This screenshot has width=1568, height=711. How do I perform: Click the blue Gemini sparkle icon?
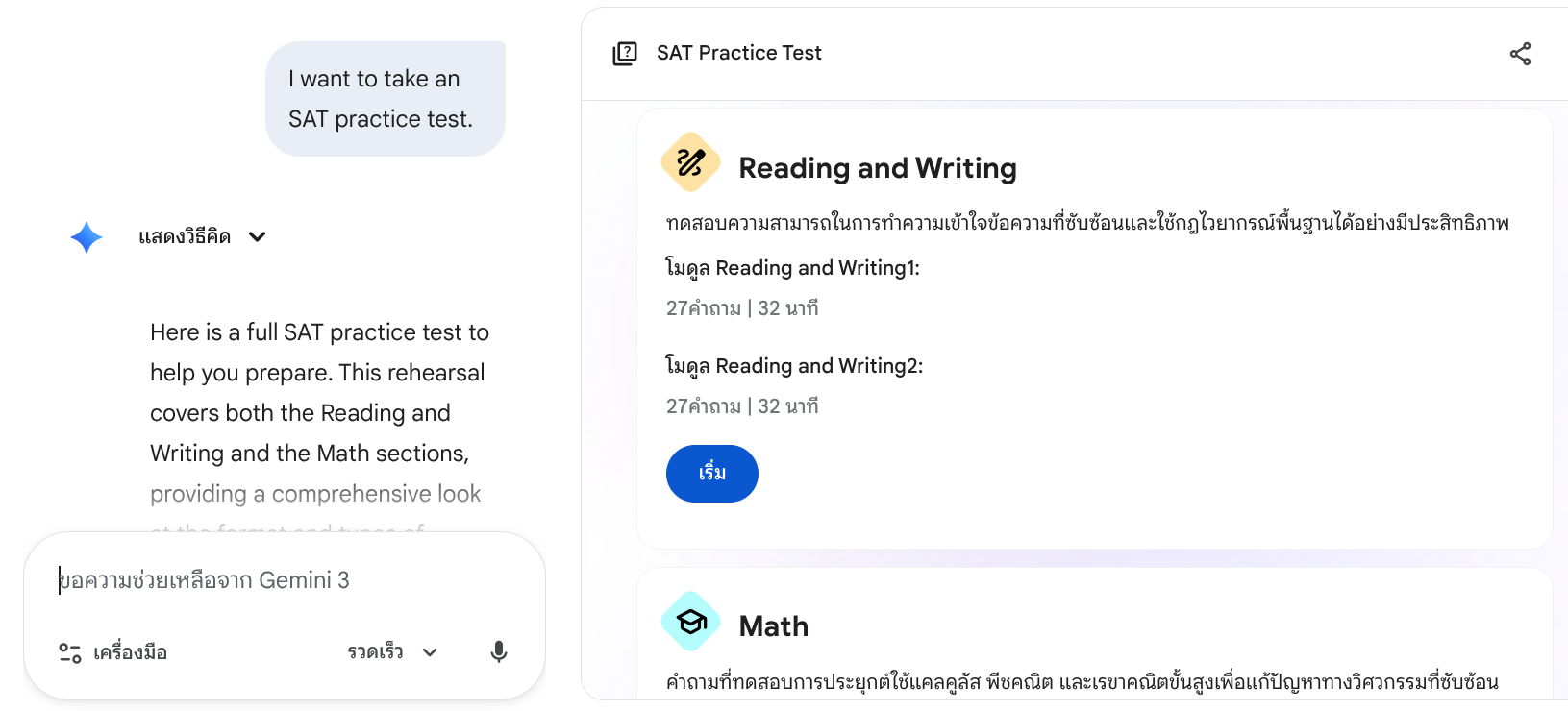[x=87, y=237]
